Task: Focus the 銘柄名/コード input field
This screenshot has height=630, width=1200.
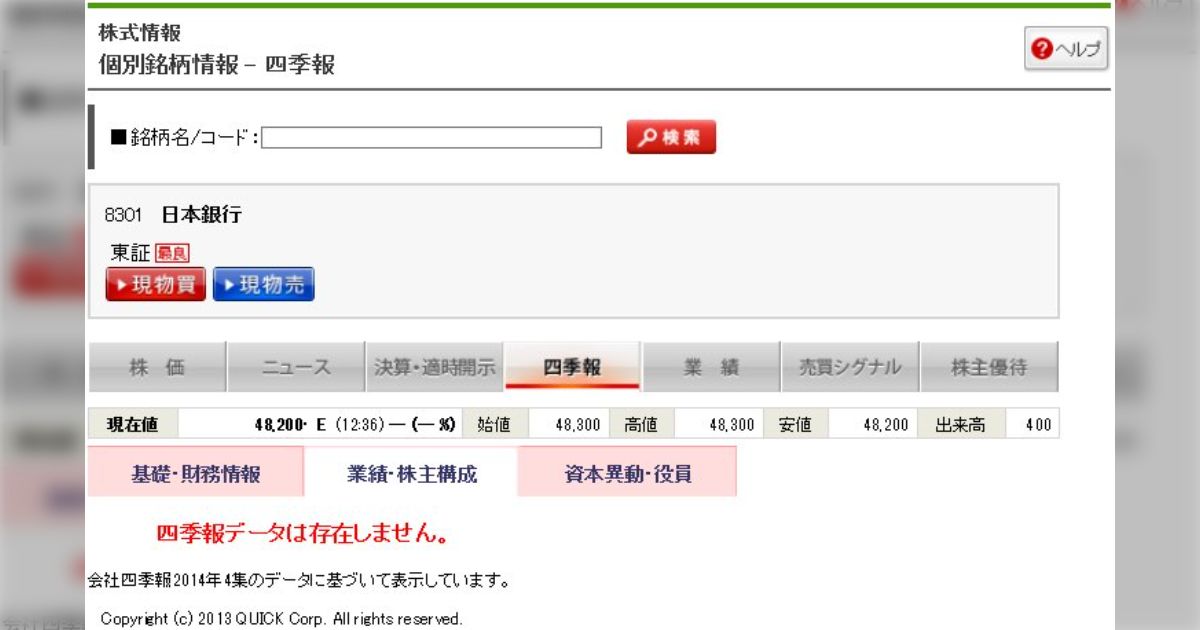Action: click(432, 138)
